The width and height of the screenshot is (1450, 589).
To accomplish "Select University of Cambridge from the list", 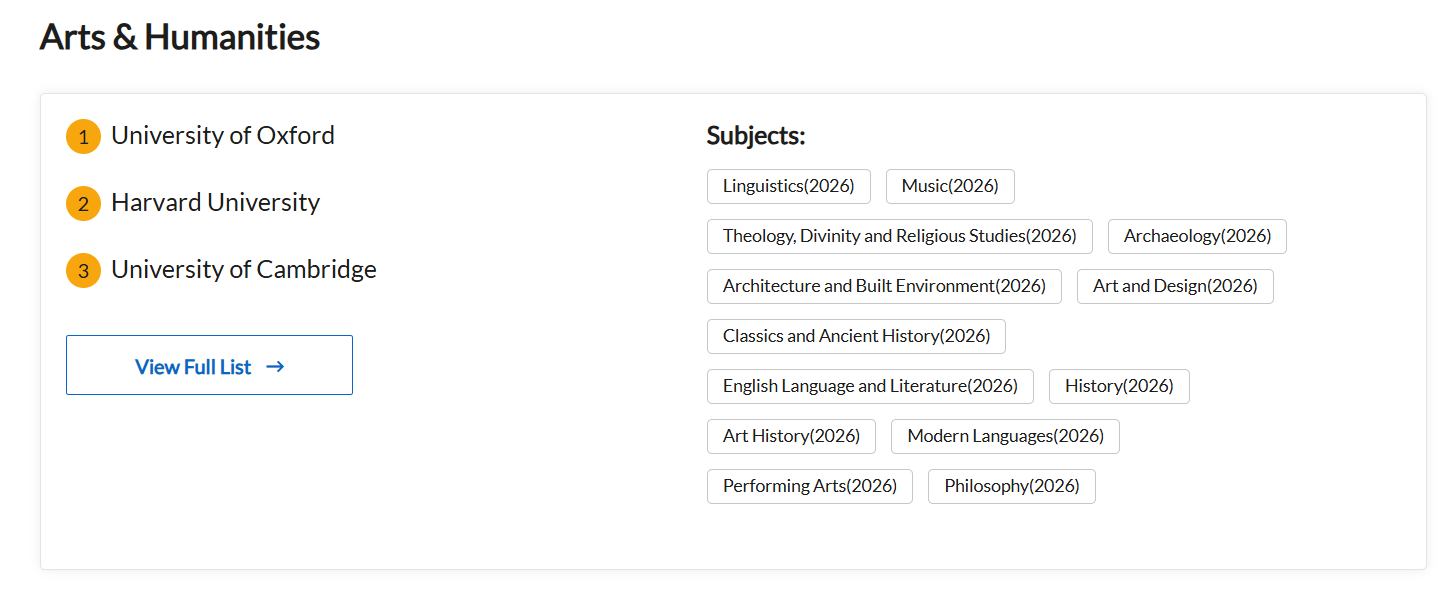I will click(244, 270).
